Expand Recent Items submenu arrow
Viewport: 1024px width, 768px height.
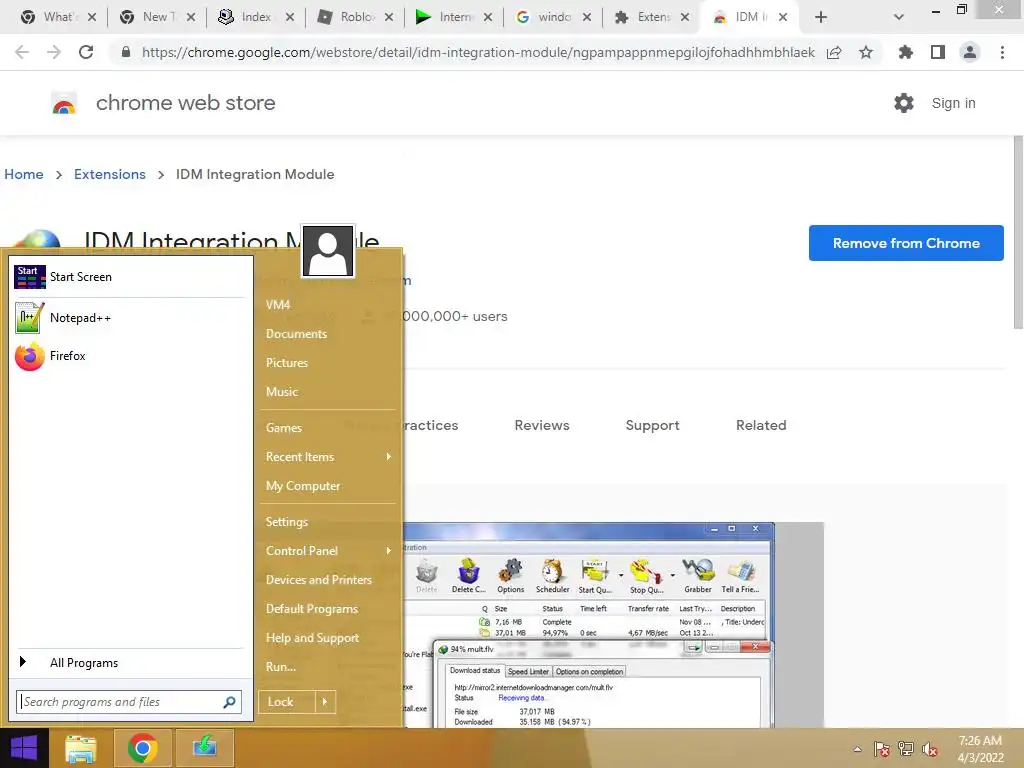(389, 456)
